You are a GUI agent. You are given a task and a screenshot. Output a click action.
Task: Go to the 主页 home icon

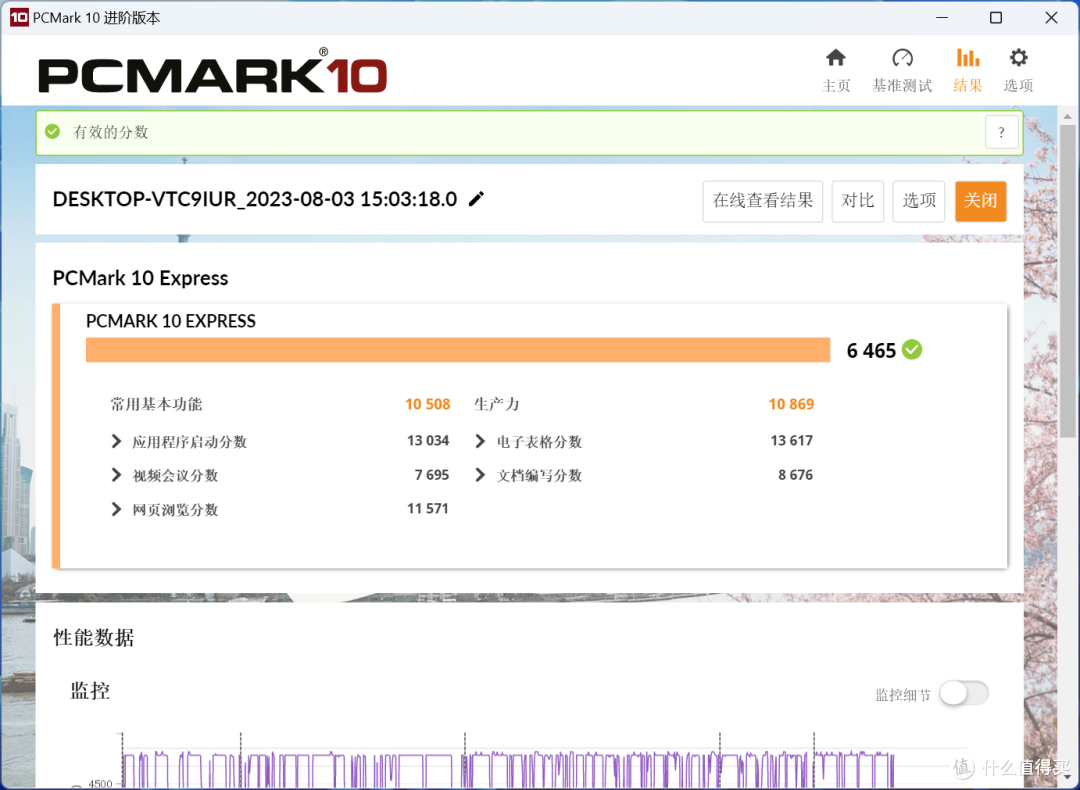pos(835,58)
